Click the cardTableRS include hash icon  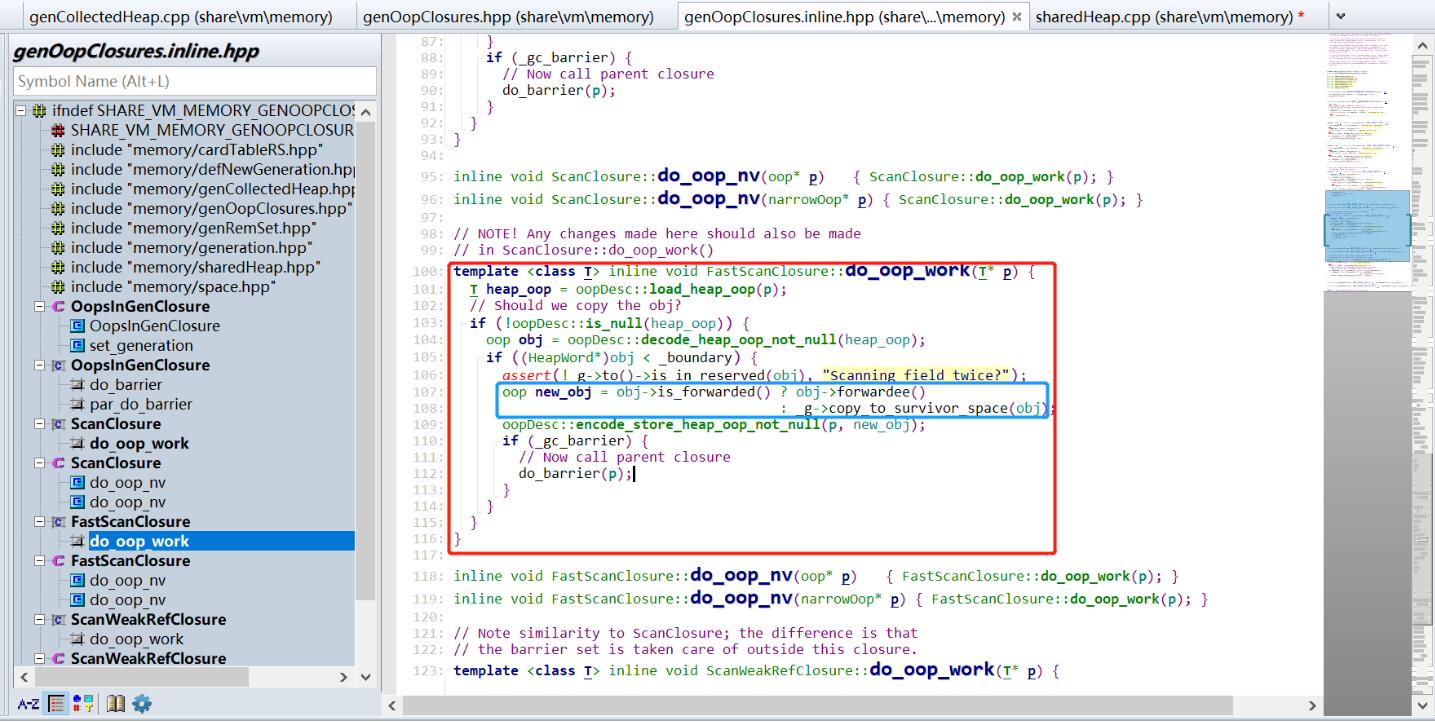coord(58,150)
